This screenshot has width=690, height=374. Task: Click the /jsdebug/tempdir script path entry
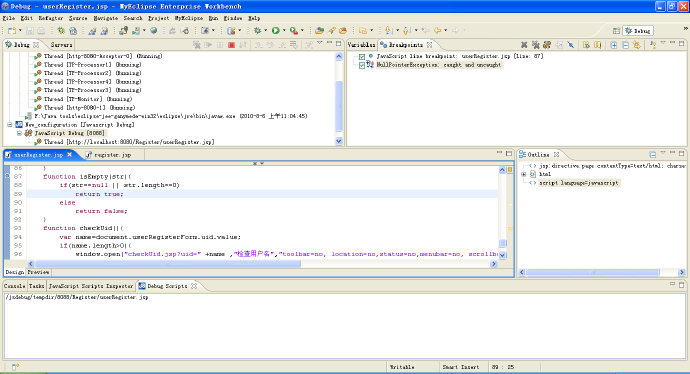(77, 297)
